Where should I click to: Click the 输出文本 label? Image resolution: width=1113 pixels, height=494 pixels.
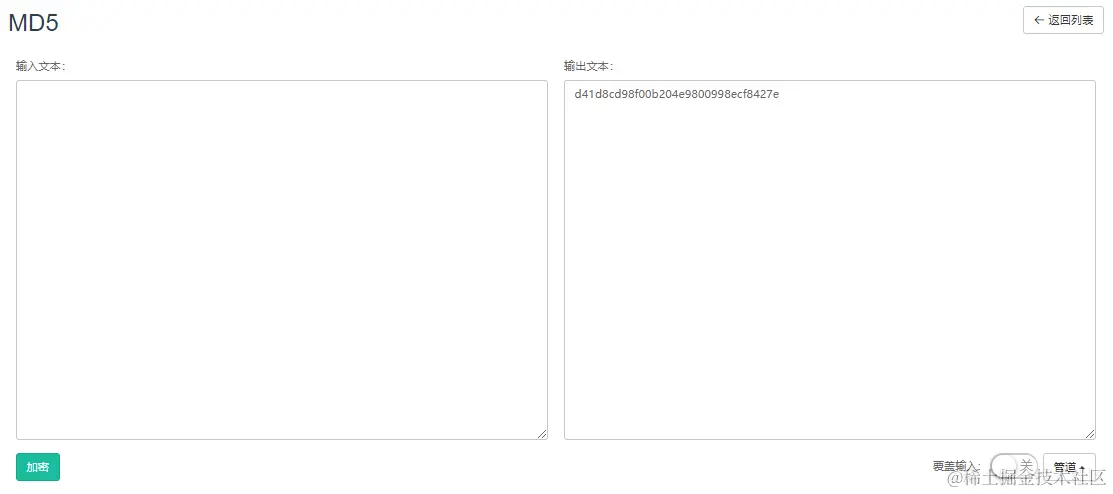click(588, 66)
